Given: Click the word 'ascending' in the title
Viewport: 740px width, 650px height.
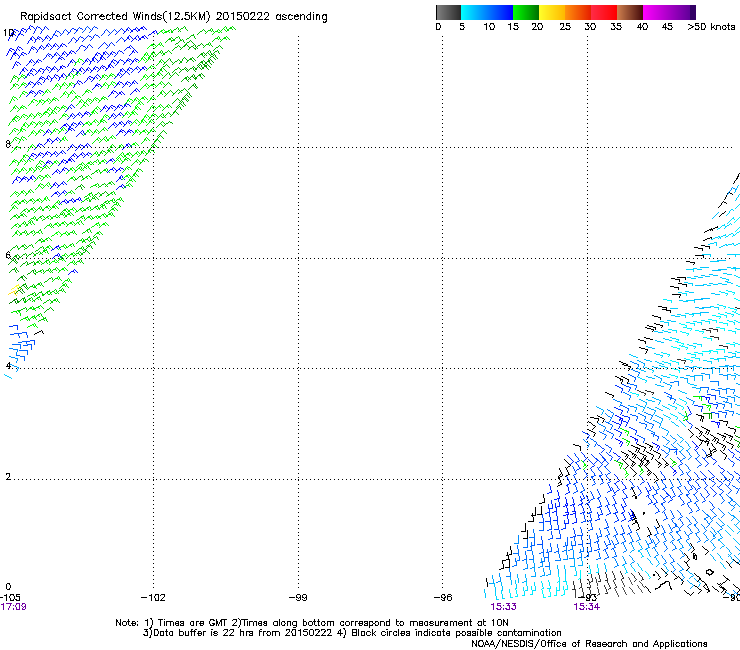Looking at the screenshot, I should (301, 17).
